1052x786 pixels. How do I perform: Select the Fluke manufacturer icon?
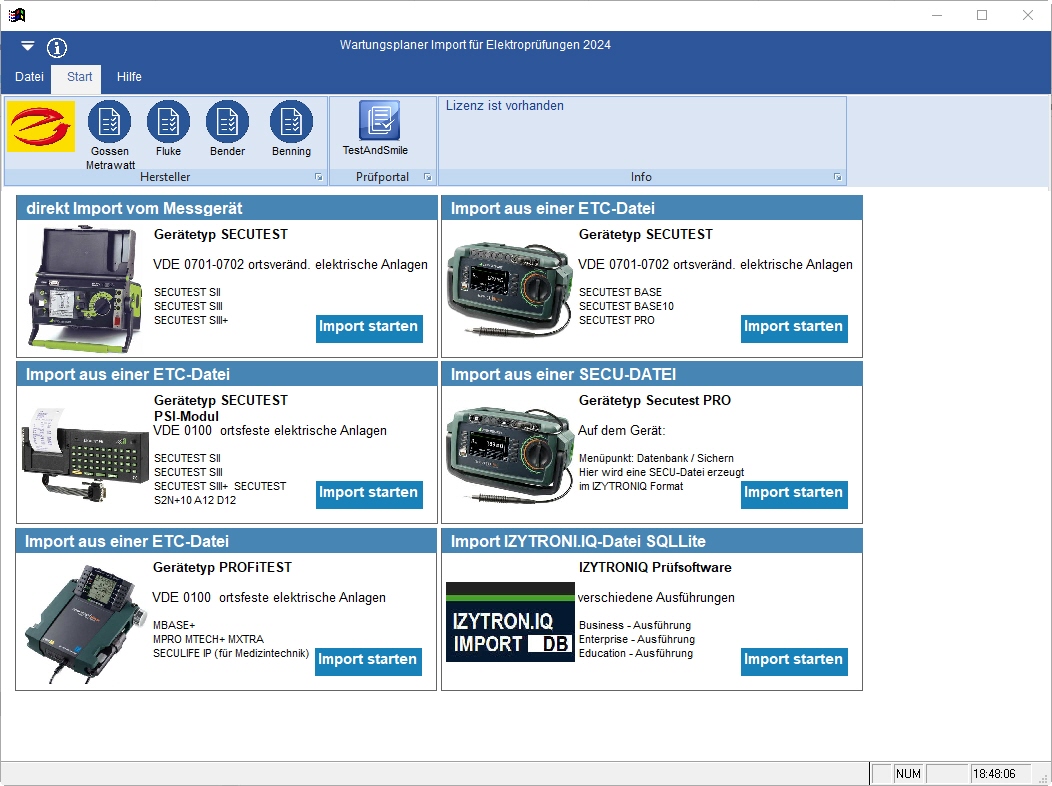168,123
